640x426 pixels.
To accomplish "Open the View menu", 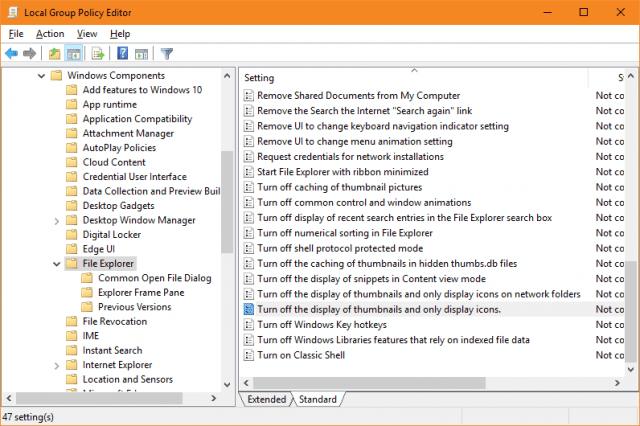I will click(87, 34).
